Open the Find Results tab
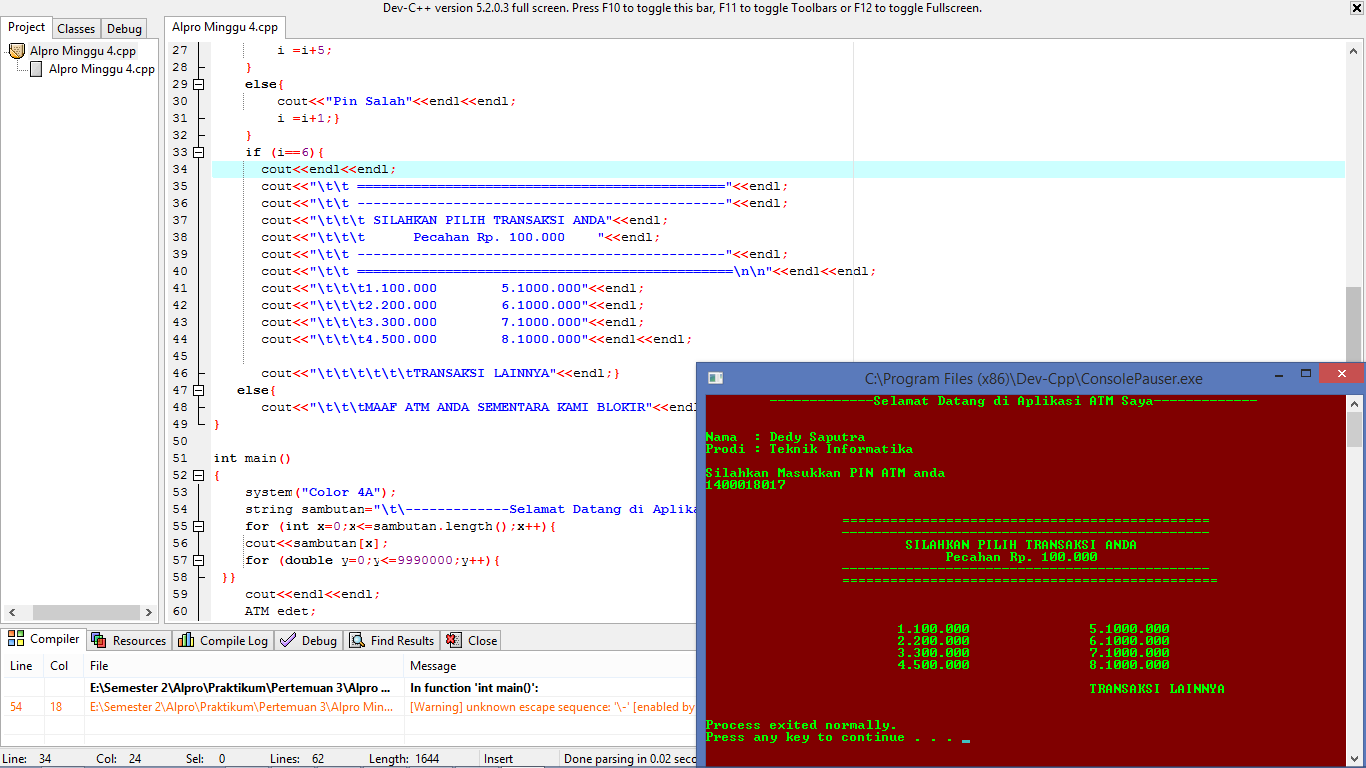The image size is (1366, 768). pyautogui.click(x=392, y=641)
